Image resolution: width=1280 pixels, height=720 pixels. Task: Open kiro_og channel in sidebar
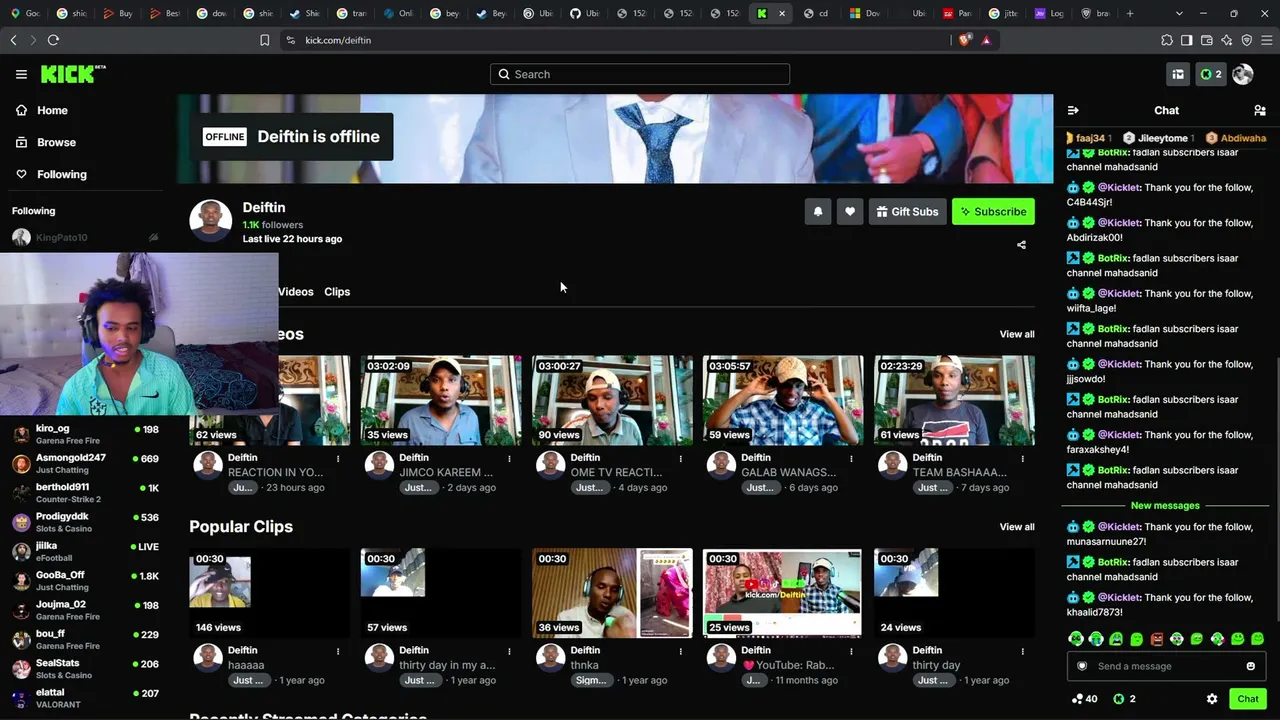(x=84, y=434)
